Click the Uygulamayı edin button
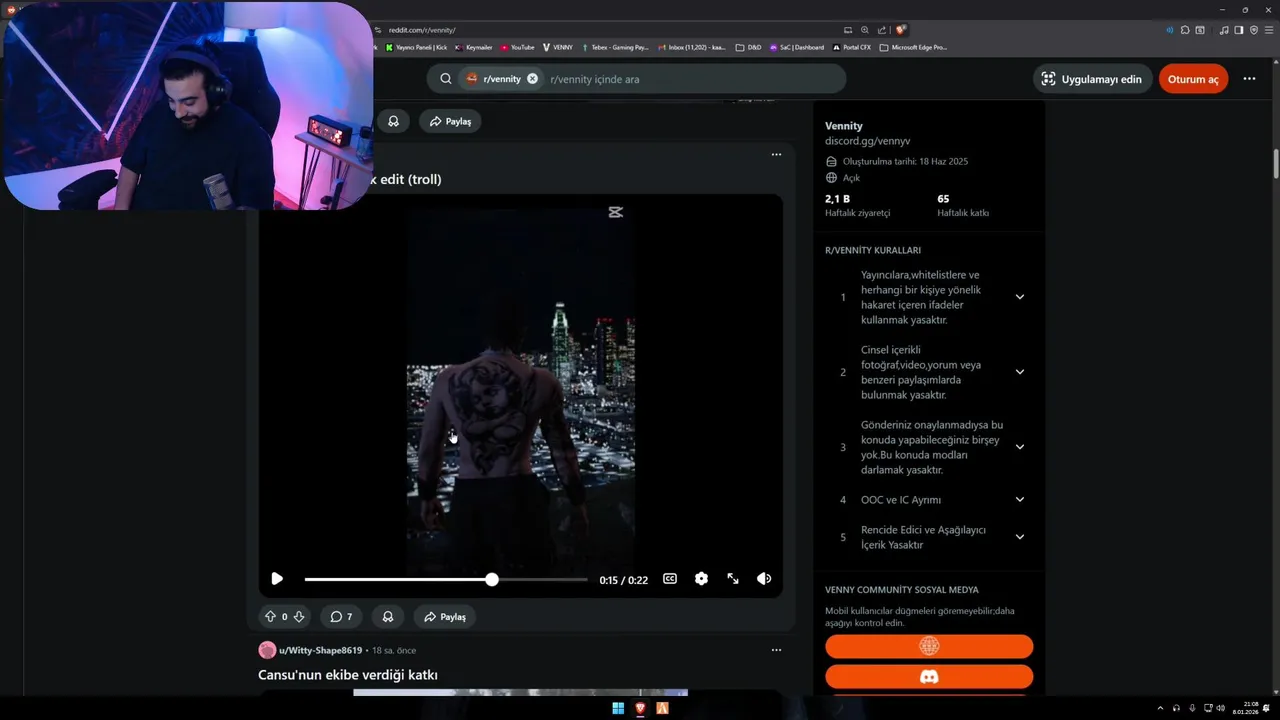Viewport: 1280px width, 720px height. [x=1093, y=79]
